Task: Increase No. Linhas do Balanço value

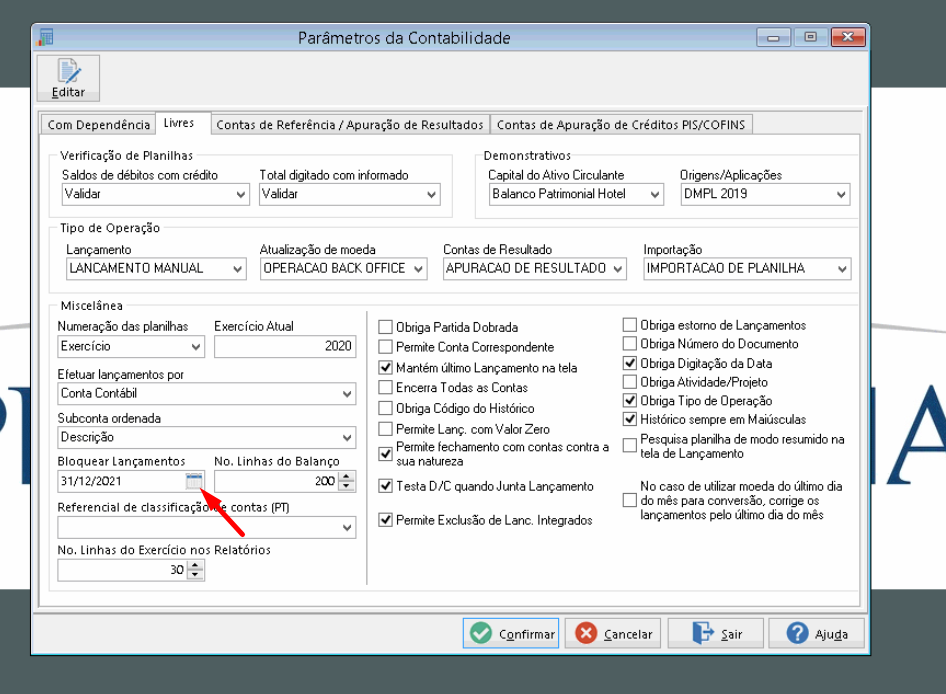Action: coord(347,476)
